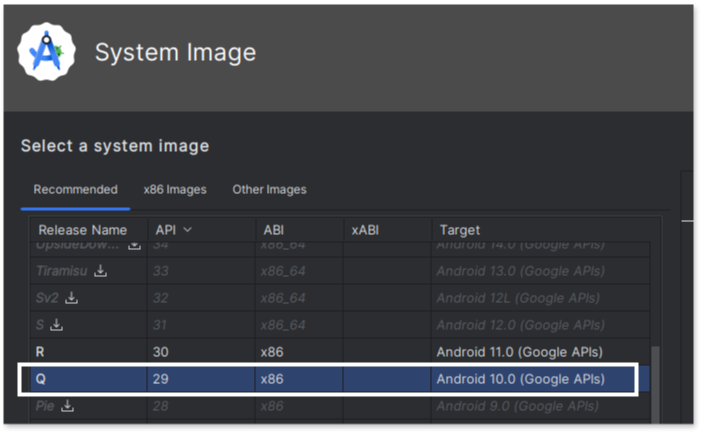Viewport: 701px width, 432px height.
Task: Click API 30 cell in table
Action: point(162,352)
